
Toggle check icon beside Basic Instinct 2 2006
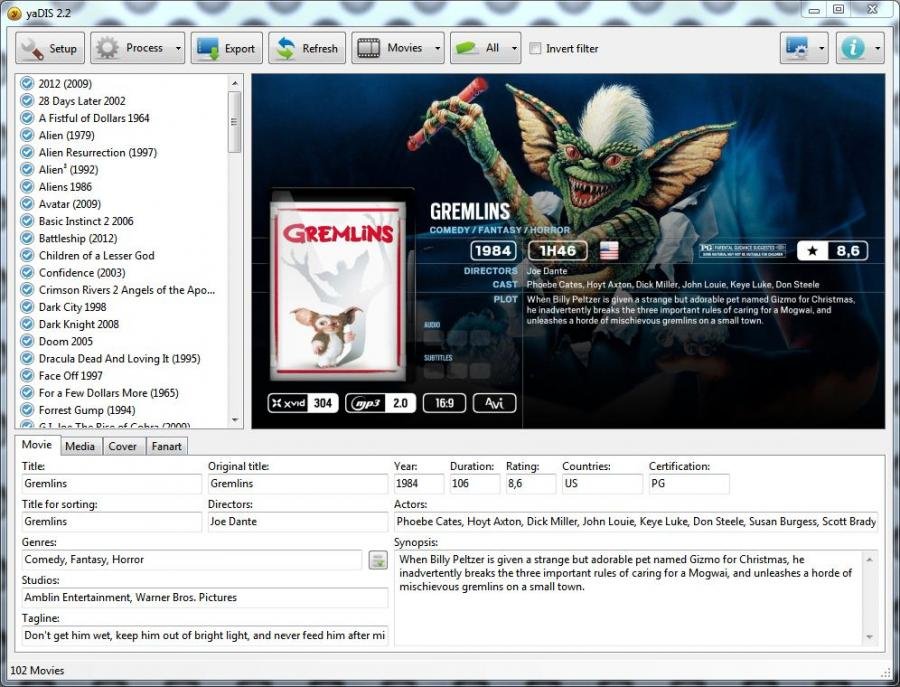27,221
